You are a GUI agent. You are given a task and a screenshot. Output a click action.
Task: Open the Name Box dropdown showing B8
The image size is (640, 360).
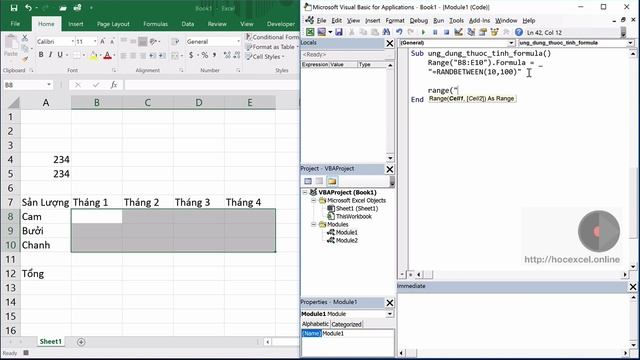click(x=49, y=84)
